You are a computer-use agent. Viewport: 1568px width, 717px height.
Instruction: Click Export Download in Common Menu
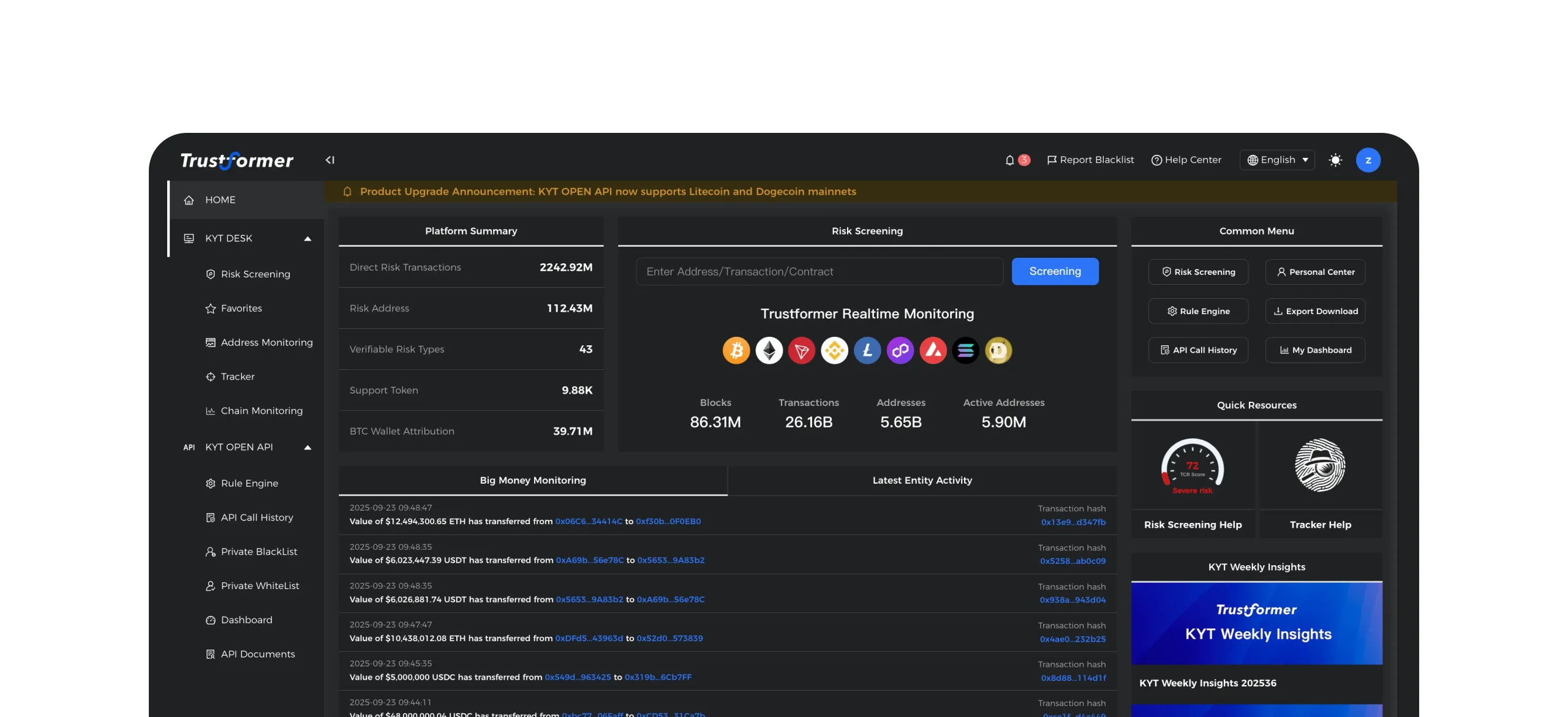coord(1315,312)
